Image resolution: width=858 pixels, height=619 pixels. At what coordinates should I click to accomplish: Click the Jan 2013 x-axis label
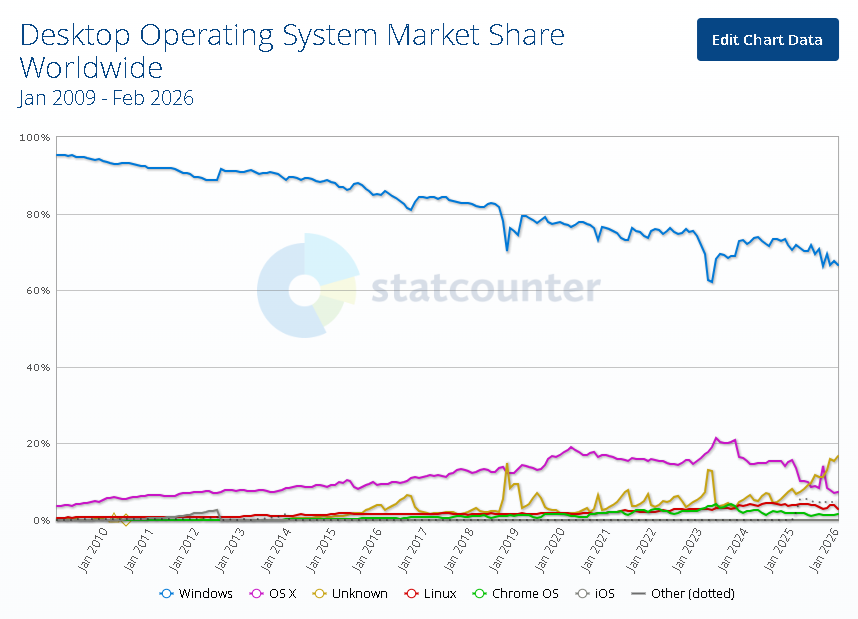point(231,550)
